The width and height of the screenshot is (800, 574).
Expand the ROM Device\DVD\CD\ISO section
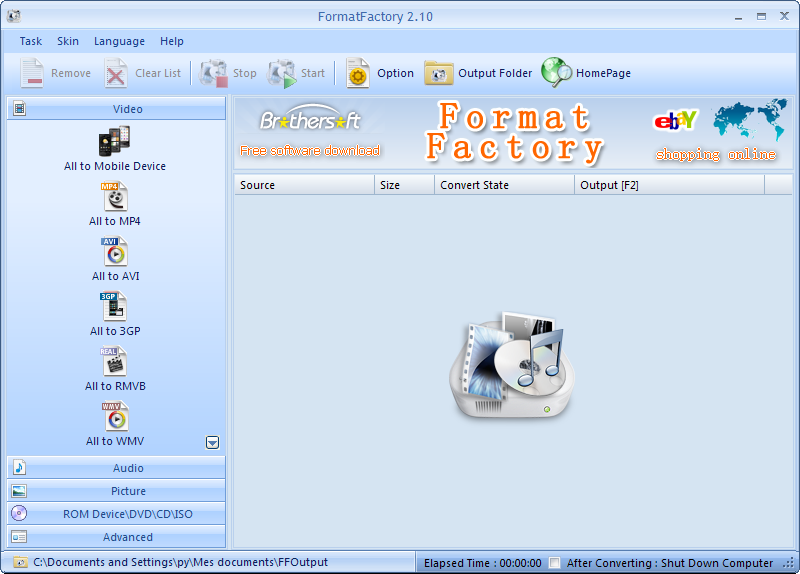coord(116,514)
